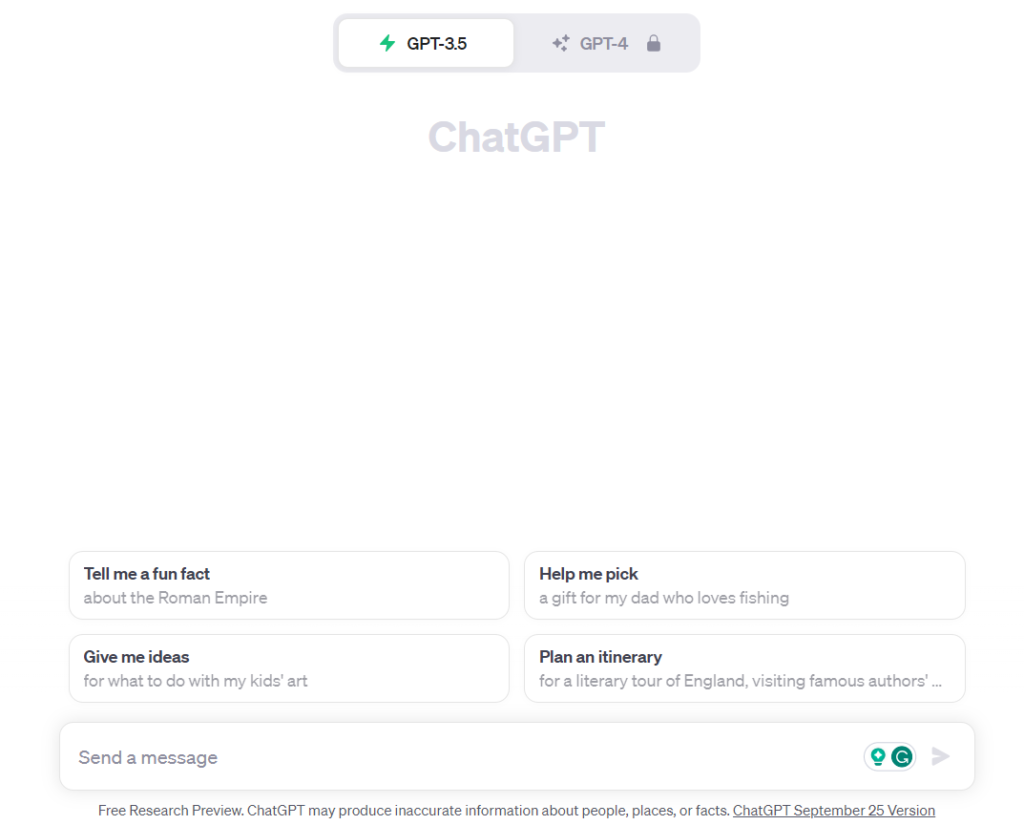Click the ChatGPT heading logo
Image resolution: width=1024 pixels, height=825 pixels.
click(x=516, y=136)
